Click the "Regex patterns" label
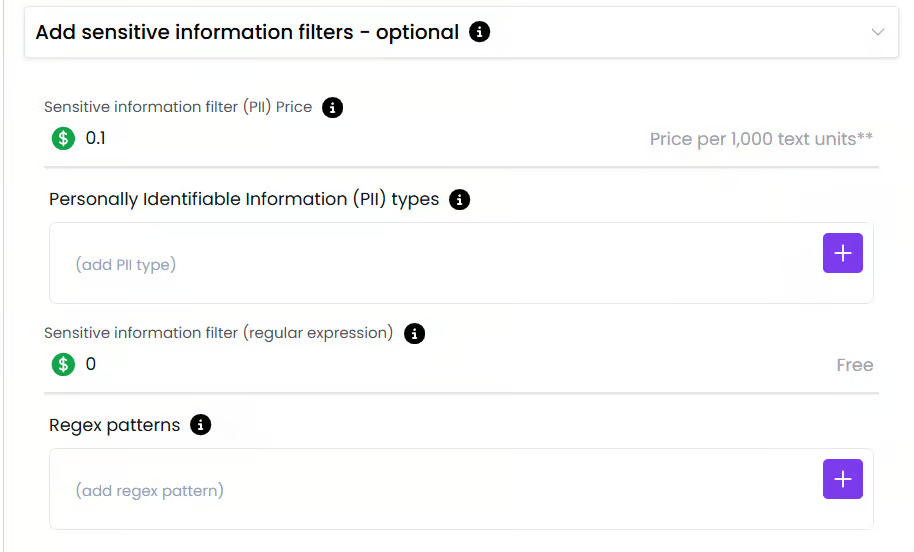The width and height of the screenshot is (914, 552). tap(115, 425)
